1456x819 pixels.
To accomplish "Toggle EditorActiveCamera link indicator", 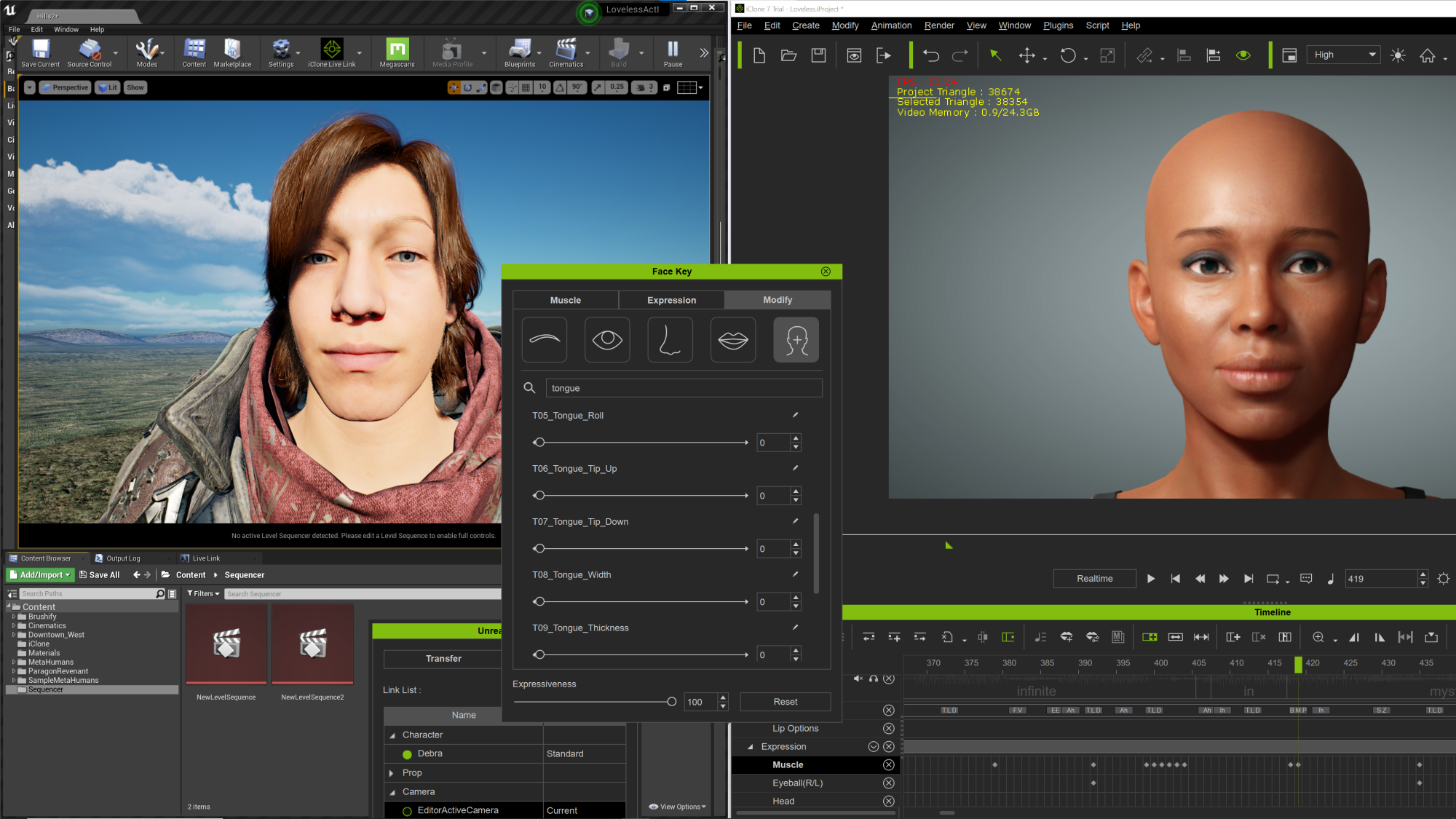I will click(x=407, y=811).
